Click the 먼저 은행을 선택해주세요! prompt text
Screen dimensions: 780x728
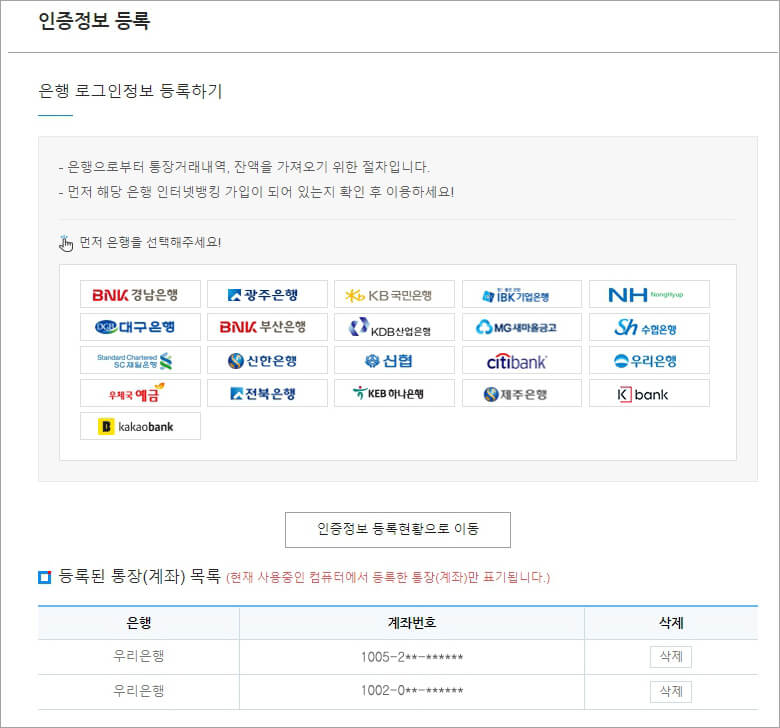(150, 242)
